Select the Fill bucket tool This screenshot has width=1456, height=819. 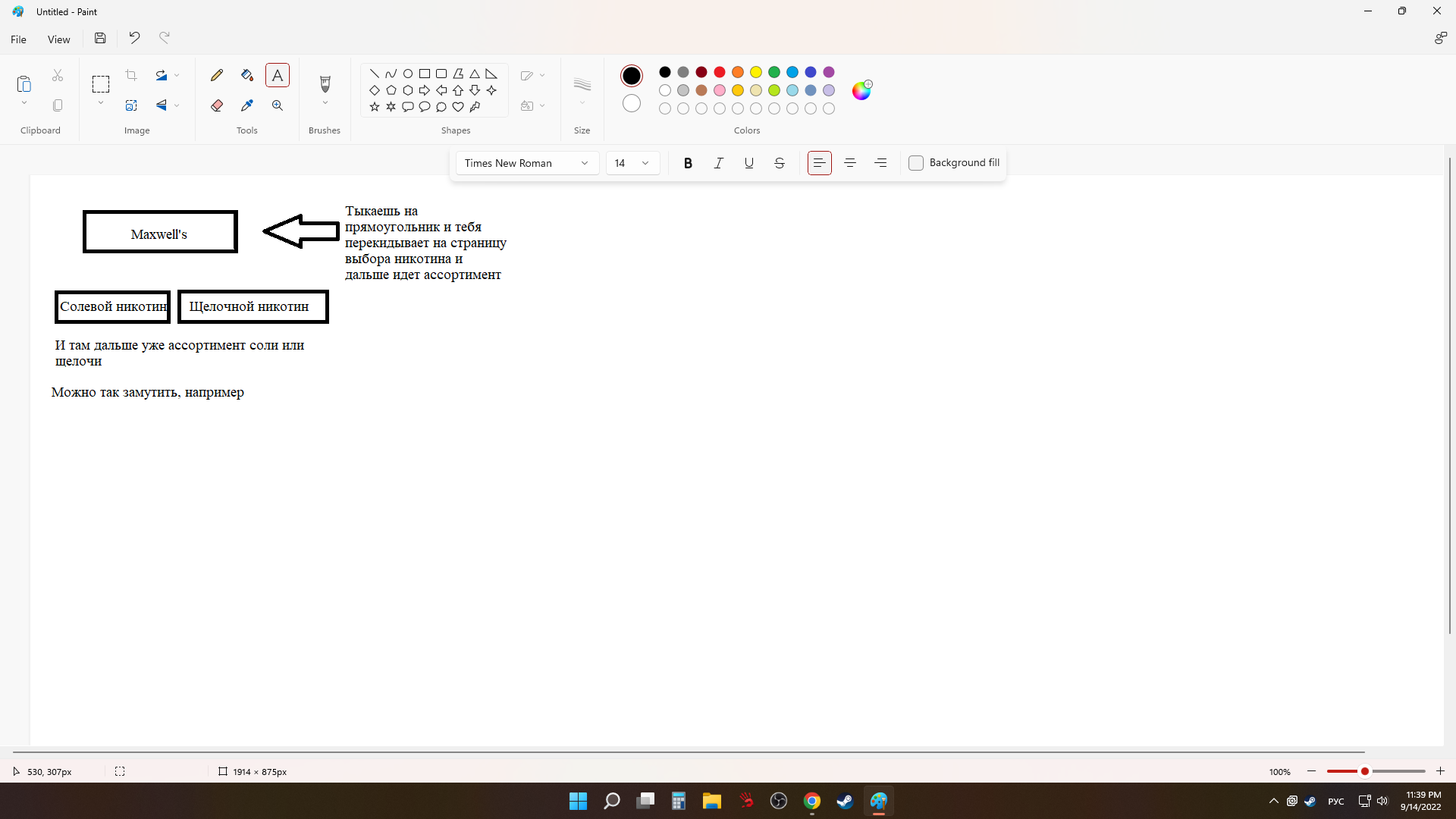pos(246,75)
